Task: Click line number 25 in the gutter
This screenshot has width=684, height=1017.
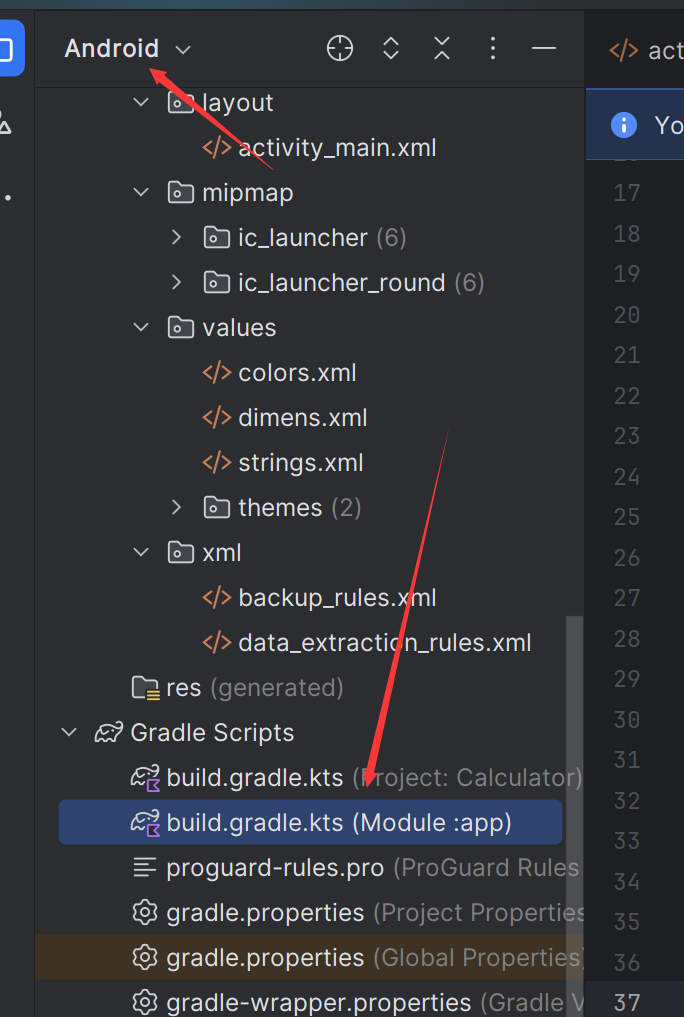Action: pos(627,517)
